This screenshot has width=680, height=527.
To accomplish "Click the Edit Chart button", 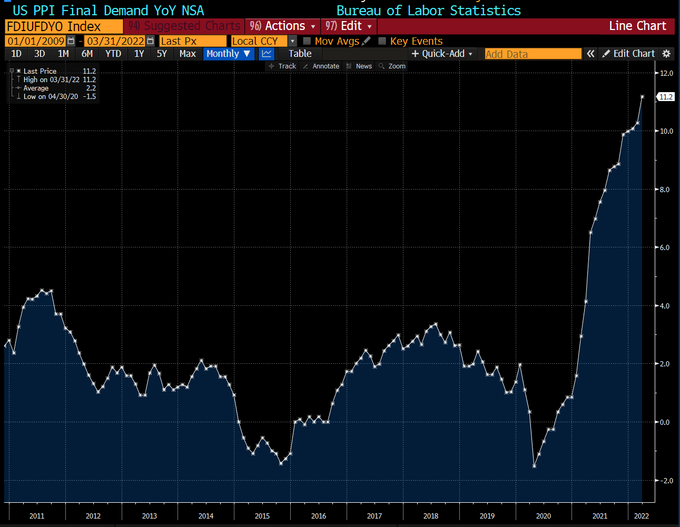I will point(628,54).
